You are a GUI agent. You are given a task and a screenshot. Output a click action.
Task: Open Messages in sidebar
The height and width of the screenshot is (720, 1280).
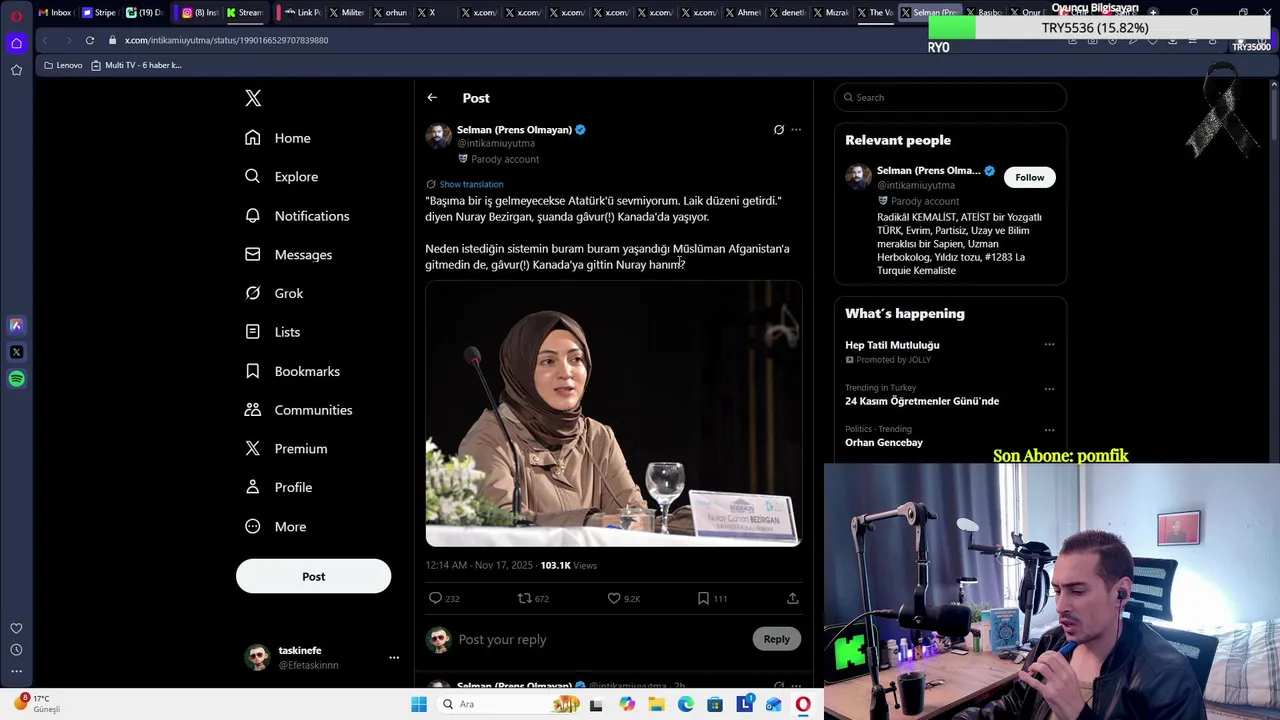288,255
